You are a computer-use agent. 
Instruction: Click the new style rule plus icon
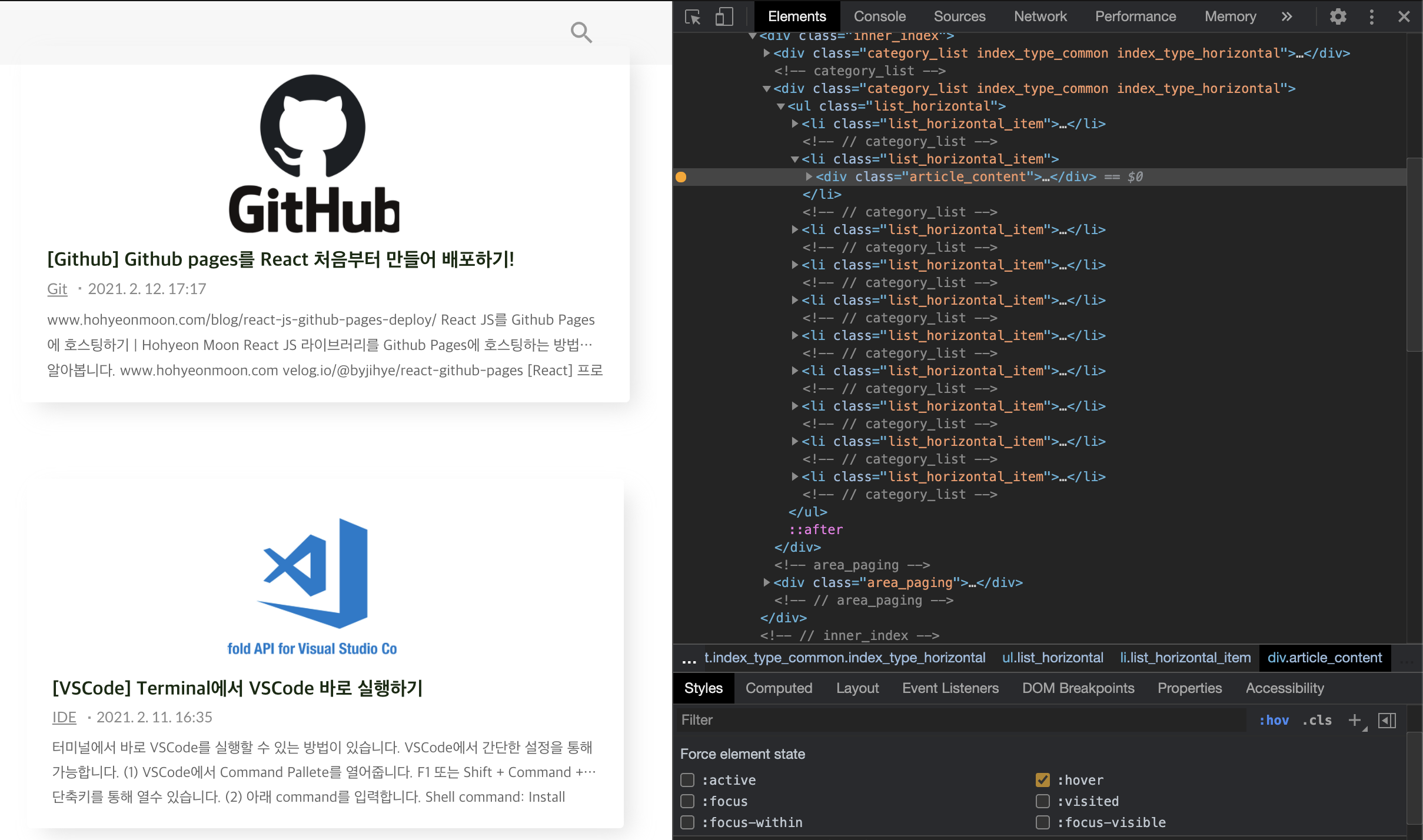[1354, 720]
